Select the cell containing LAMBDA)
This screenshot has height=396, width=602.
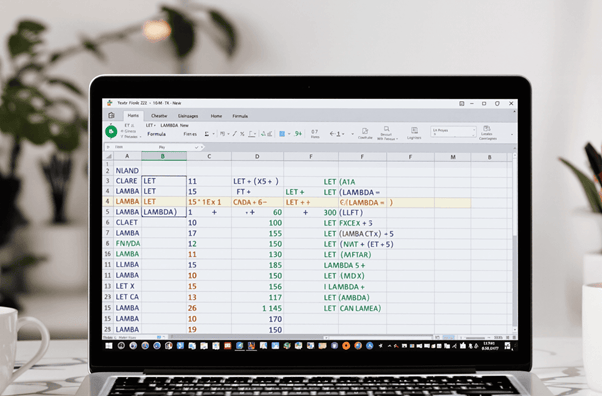pos(164,212)
